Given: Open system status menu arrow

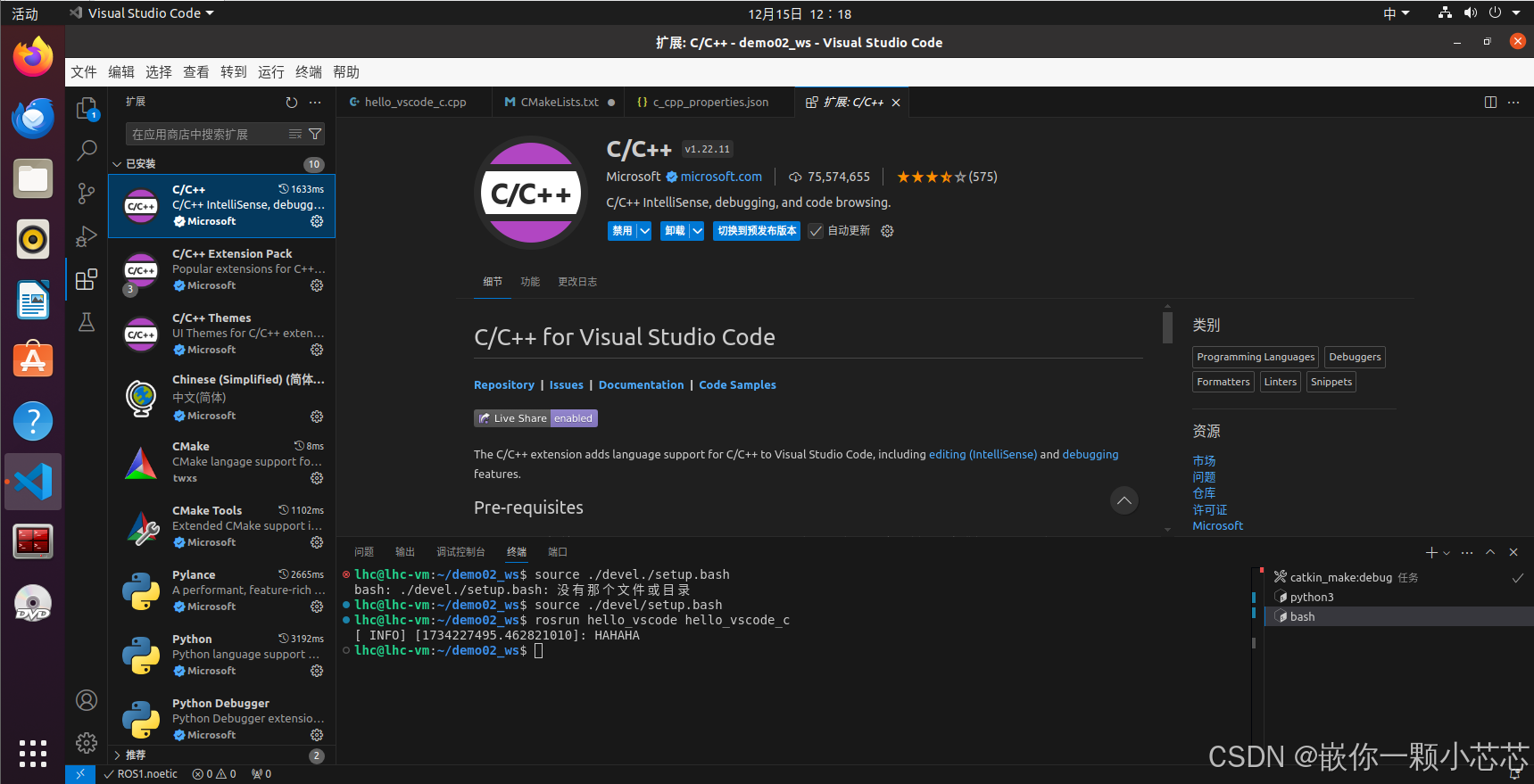Looking at the screenshot, I should click(1516, 13).
